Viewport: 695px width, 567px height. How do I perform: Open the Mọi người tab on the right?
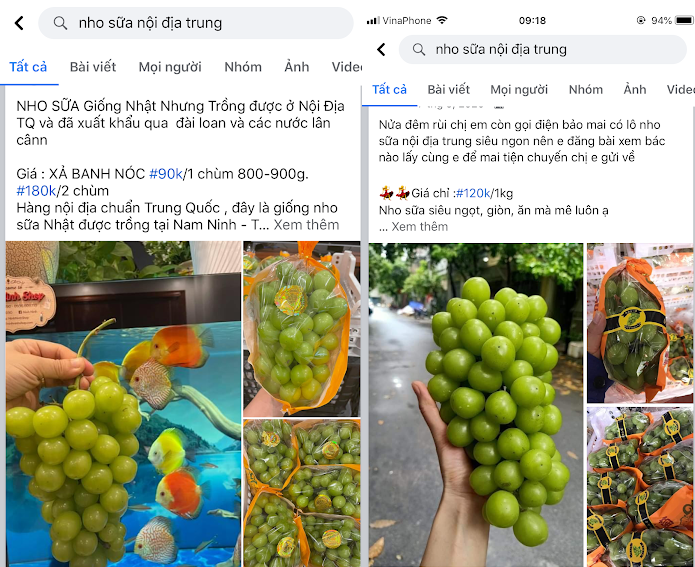(517, 90)
